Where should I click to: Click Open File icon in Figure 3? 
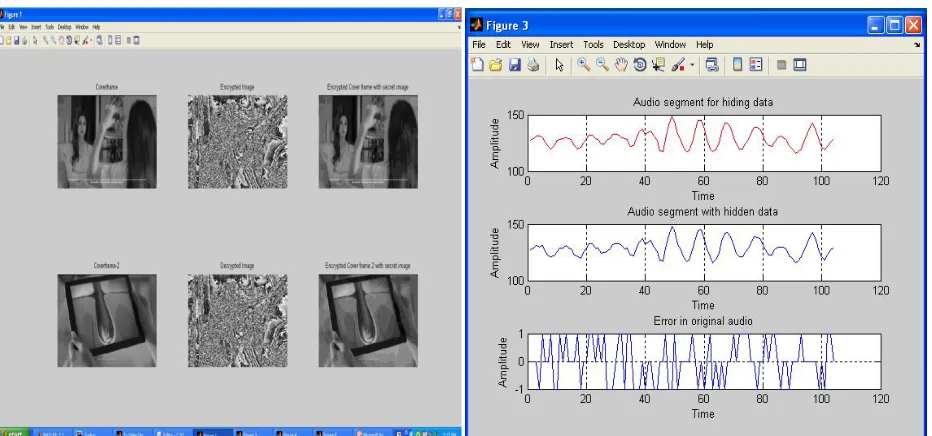pos(496,65)
